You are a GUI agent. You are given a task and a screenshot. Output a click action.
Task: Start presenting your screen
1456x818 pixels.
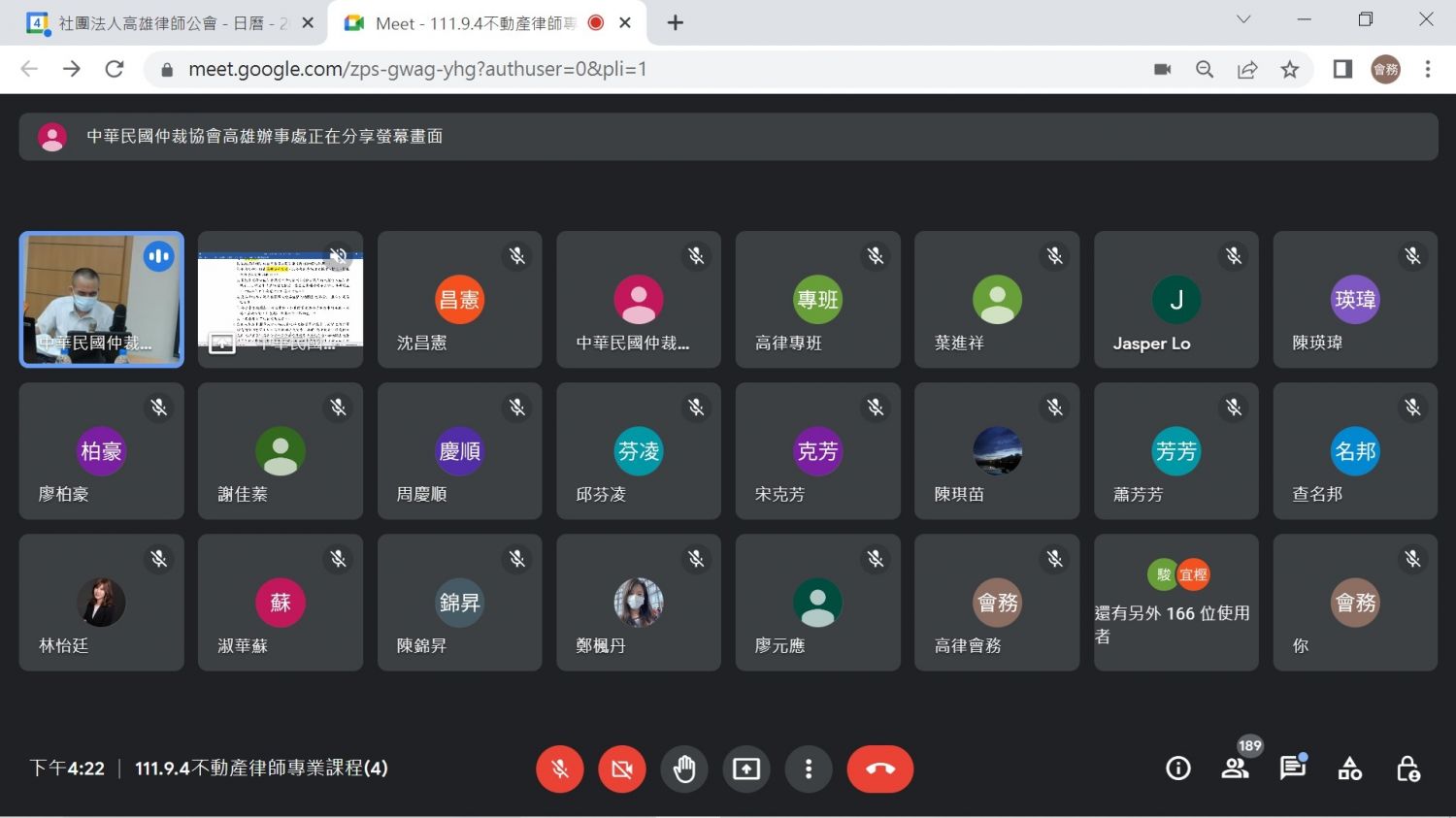coord(746,769)
